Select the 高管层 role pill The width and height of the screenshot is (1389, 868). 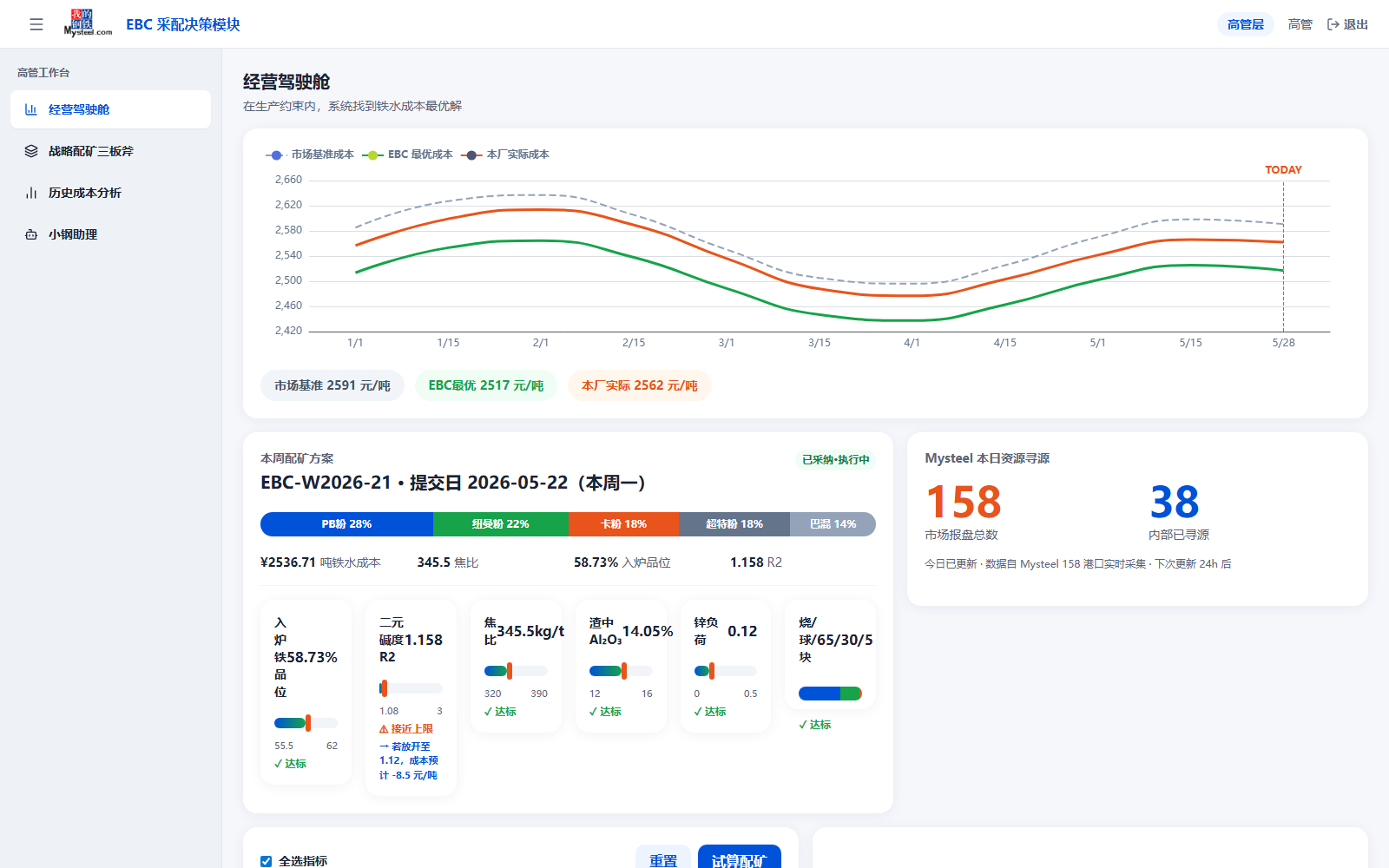pyautogui.click(x=1246, y=24)
